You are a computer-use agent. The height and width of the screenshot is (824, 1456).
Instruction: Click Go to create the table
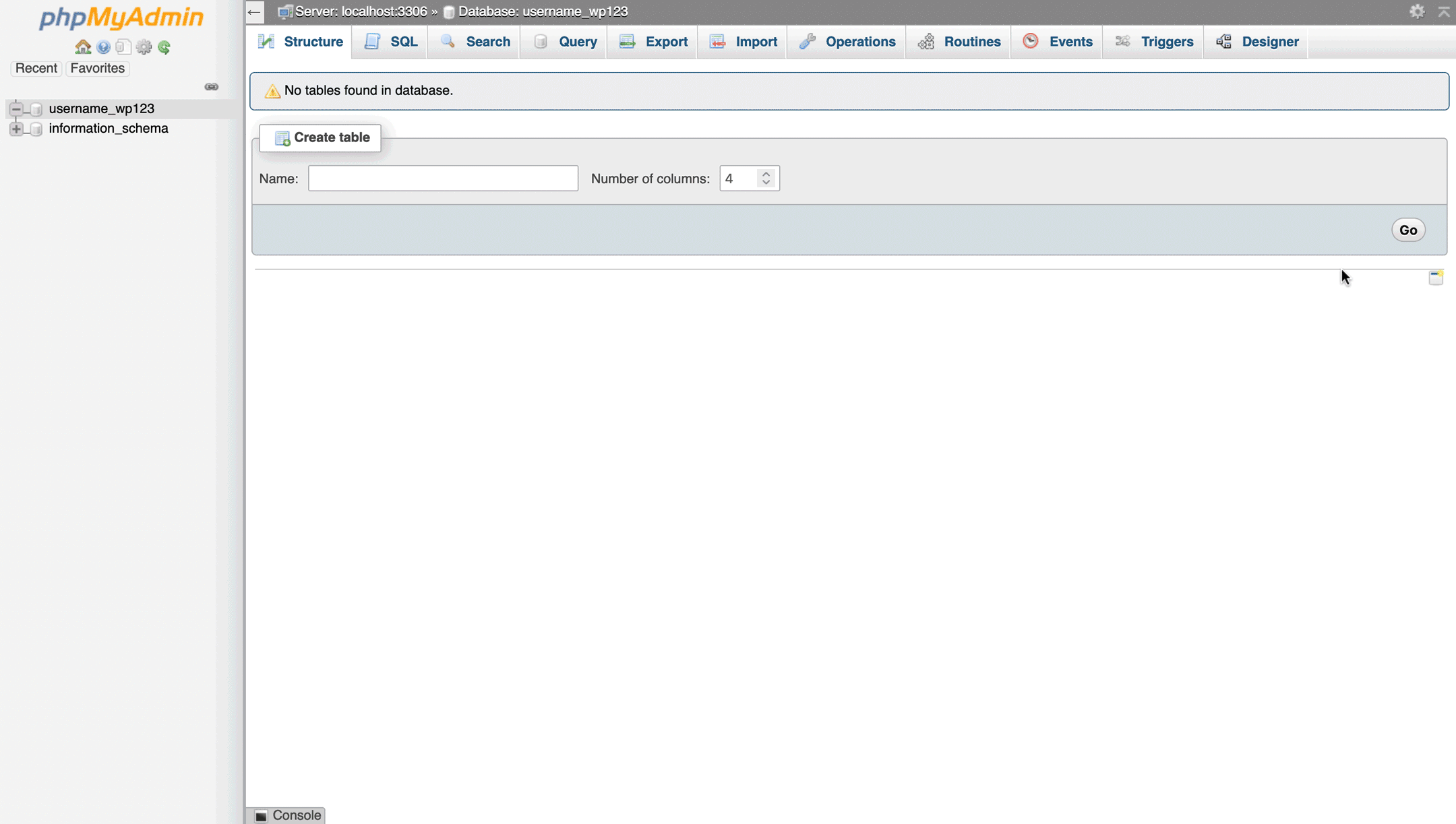pos(1408,230)
